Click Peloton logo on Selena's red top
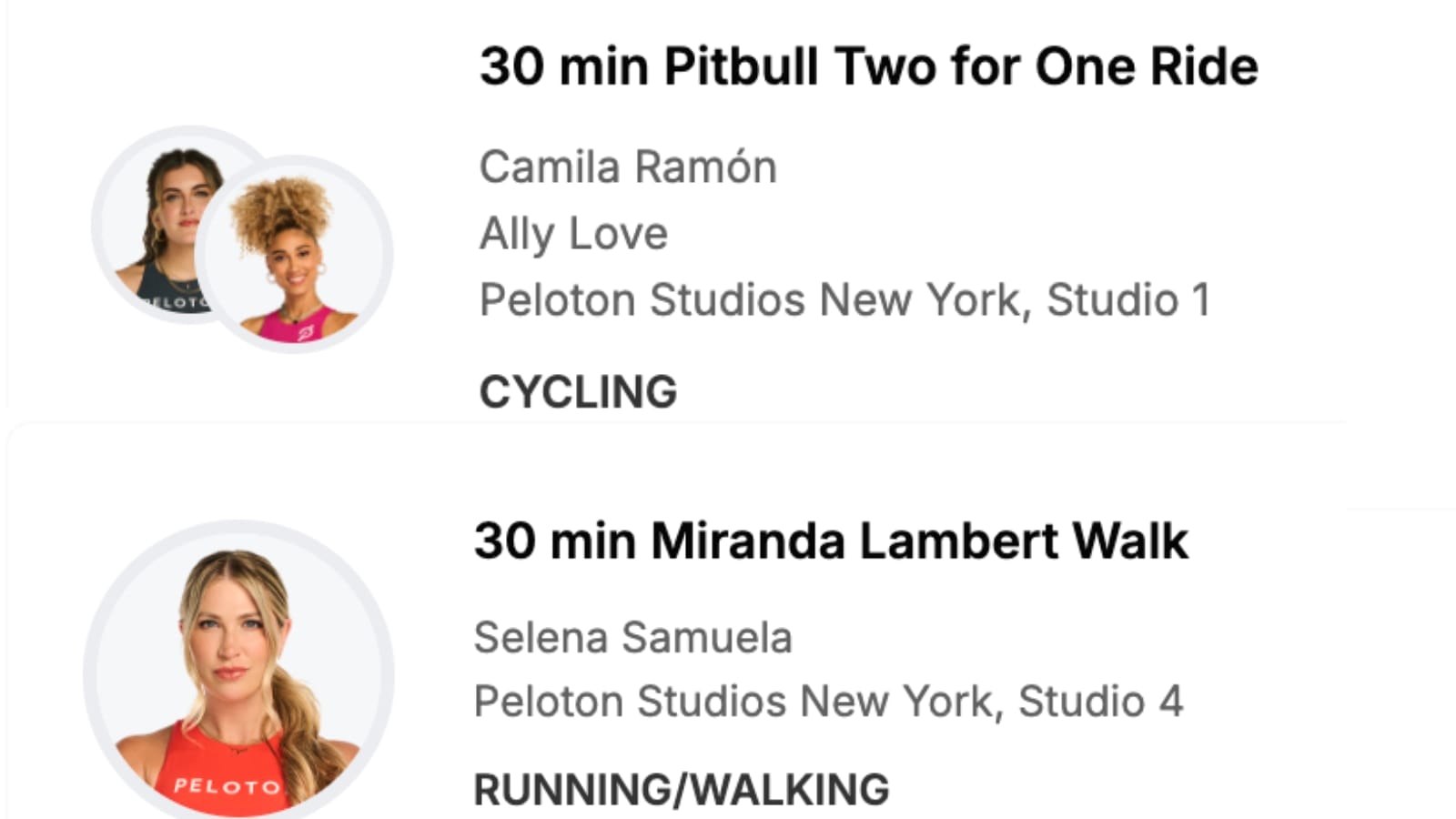 (x=226, y=786)
